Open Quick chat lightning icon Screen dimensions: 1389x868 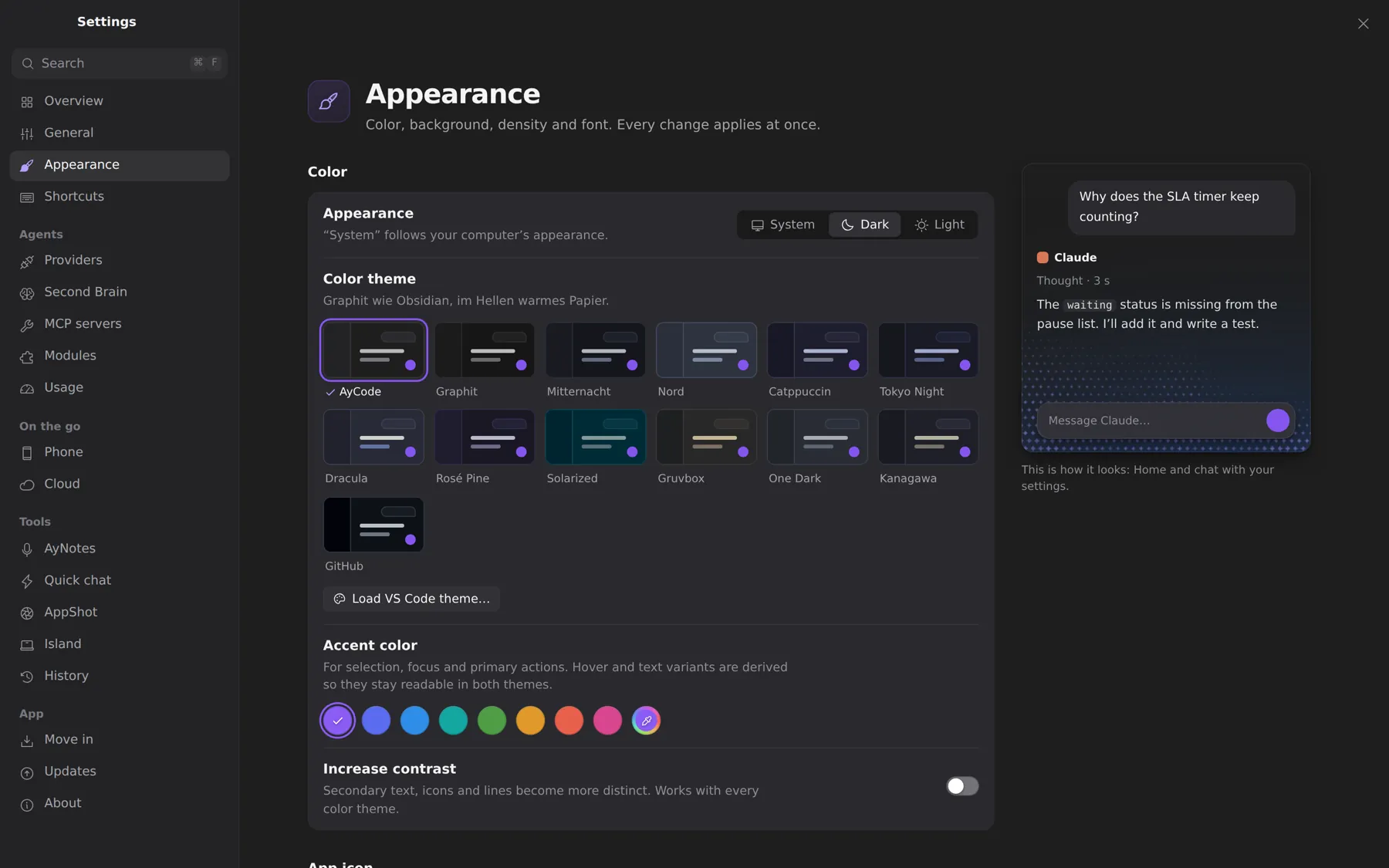coord(27,581)
